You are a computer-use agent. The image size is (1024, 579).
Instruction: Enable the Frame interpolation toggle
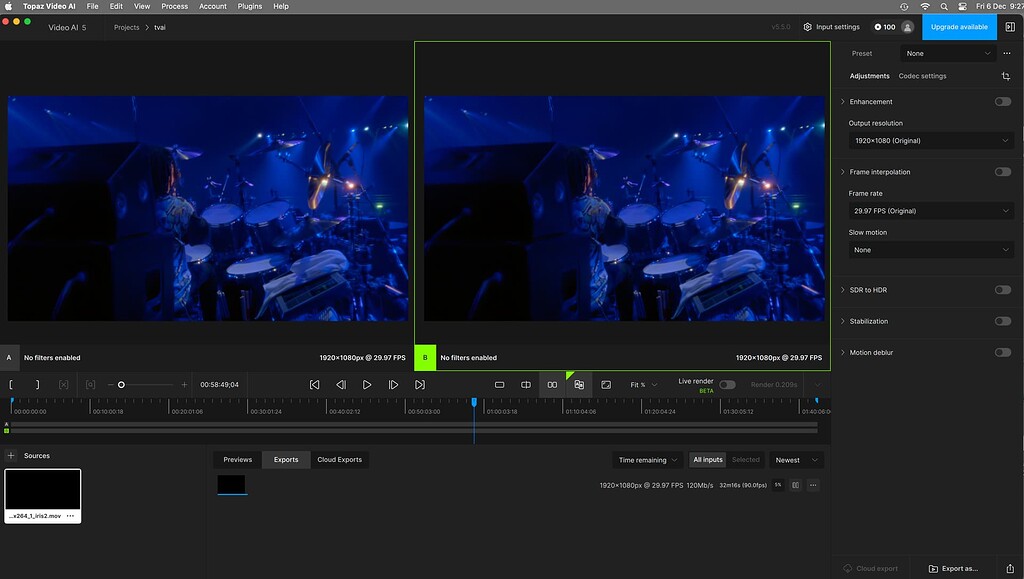(x=1003, y=172)
